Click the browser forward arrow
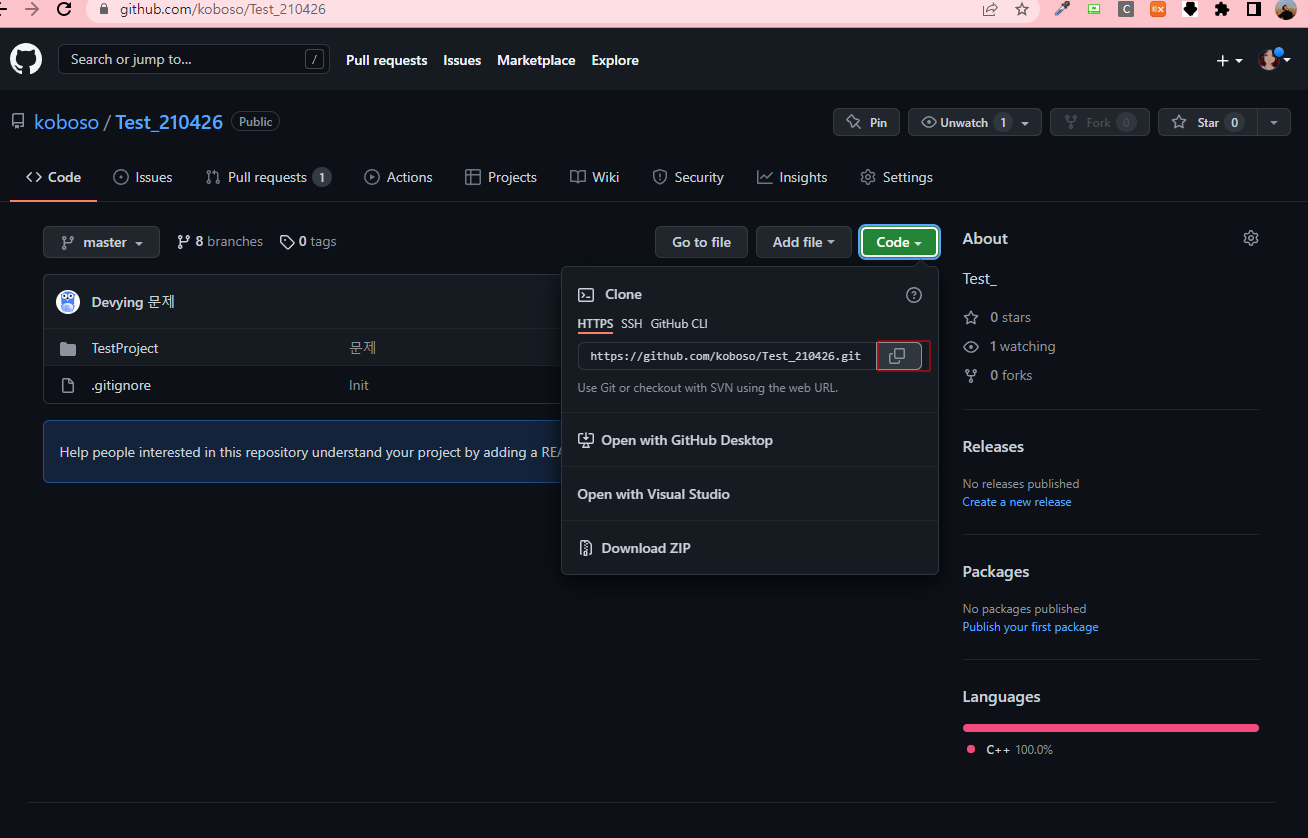Image resolution: width=1308 pixels, height=838 pixels. [x=32, y=9]
